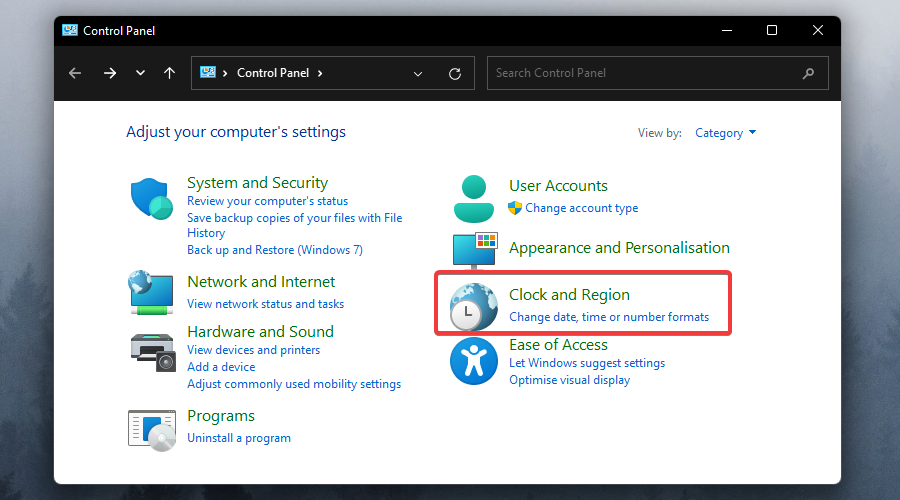This screenshot has width=900, height=500.
Task: Open User Accounts heading
Action: click(558, 186)
